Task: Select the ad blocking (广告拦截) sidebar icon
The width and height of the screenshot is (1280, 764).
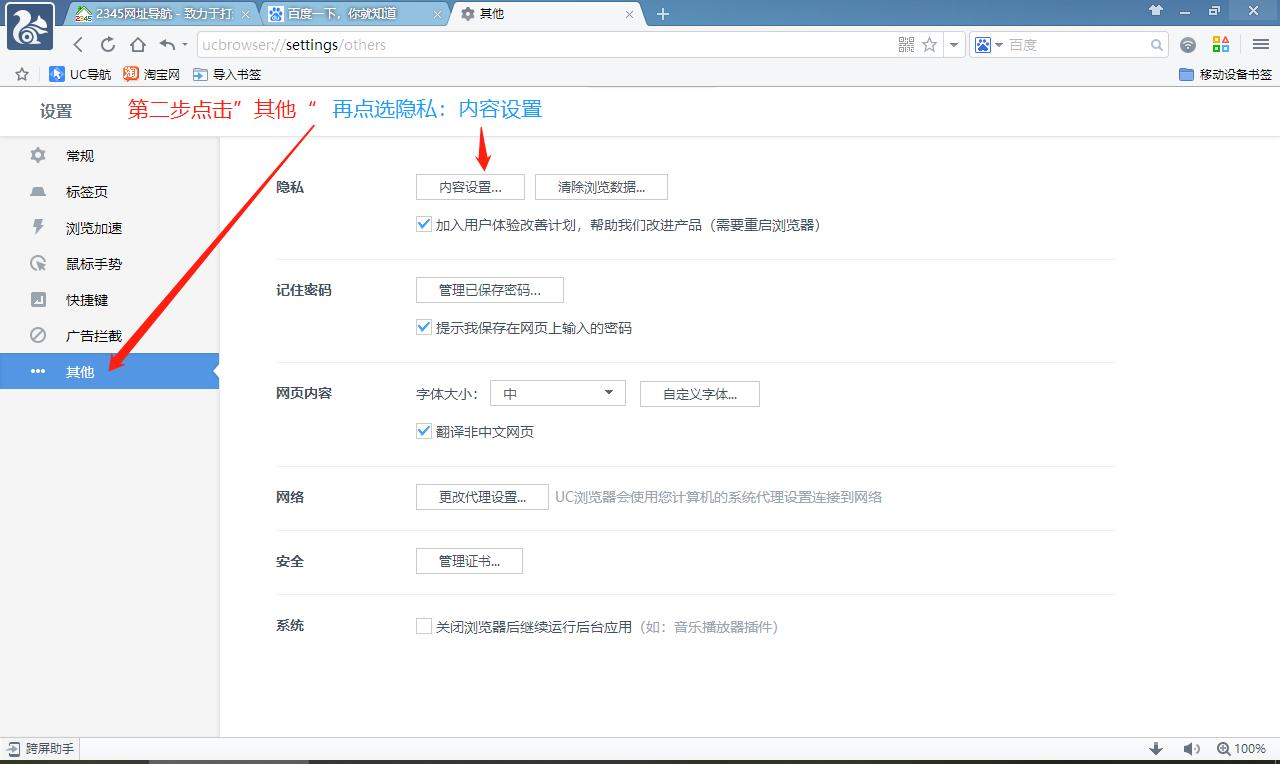Action: (x=37, y=335)
